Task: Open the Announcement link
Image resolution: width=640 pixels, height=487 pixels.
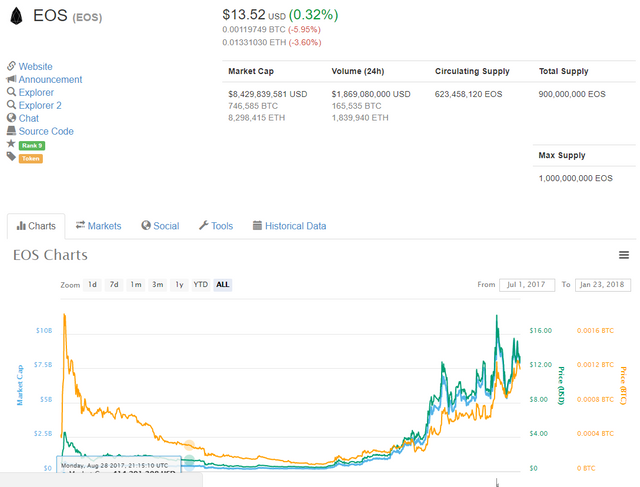Action: point(50,80)
